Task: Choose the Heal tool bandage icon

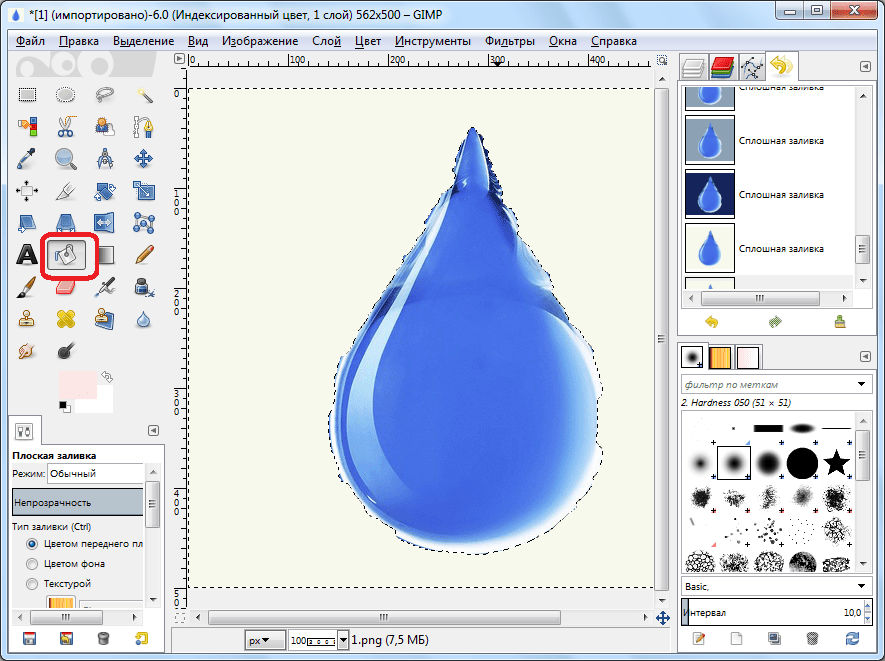Action: pos(66,319)
